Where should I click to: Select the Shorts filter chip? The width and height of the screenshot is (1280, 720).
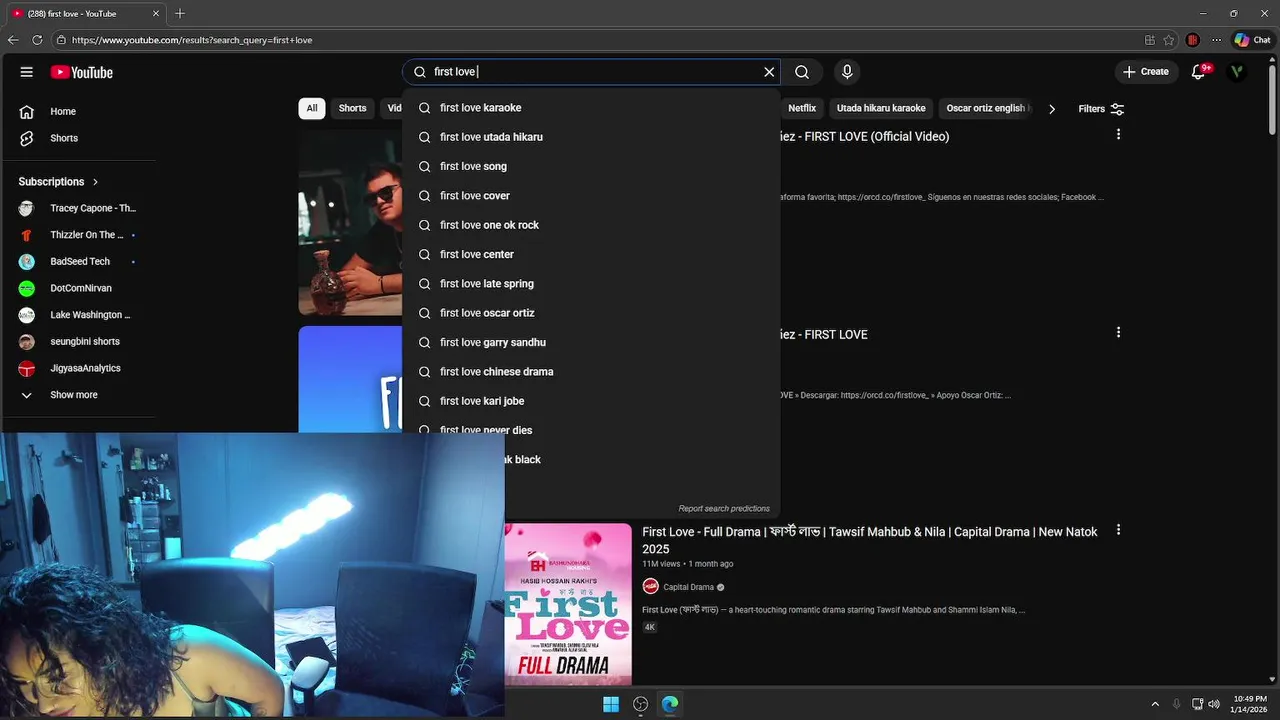pyautogui.click(x=352, y=108)
